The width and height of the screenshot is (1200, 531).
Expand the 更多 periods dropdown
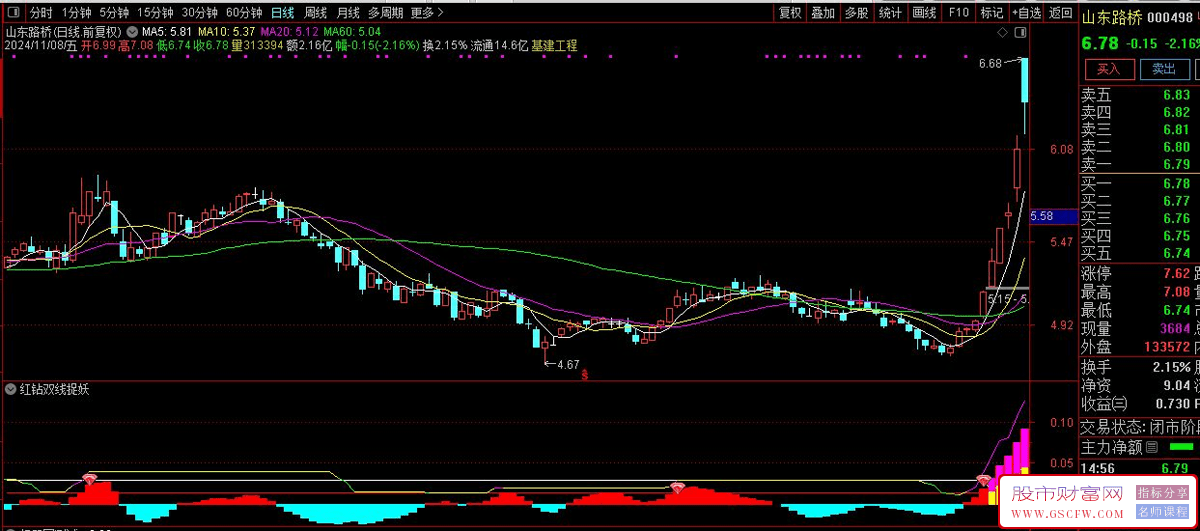pos(427,13)
